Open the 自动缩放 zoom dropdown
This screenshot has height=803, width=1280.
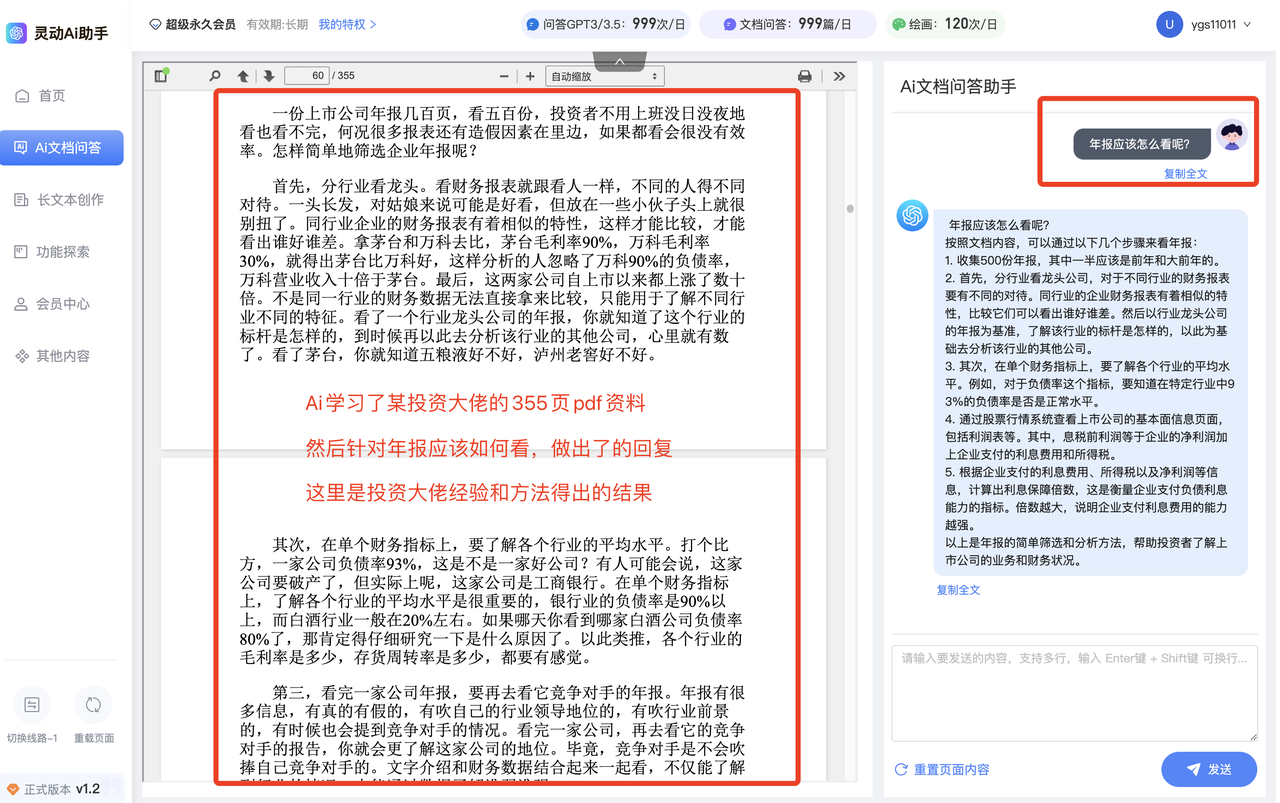pyautogui.click(x=604, y=76)
